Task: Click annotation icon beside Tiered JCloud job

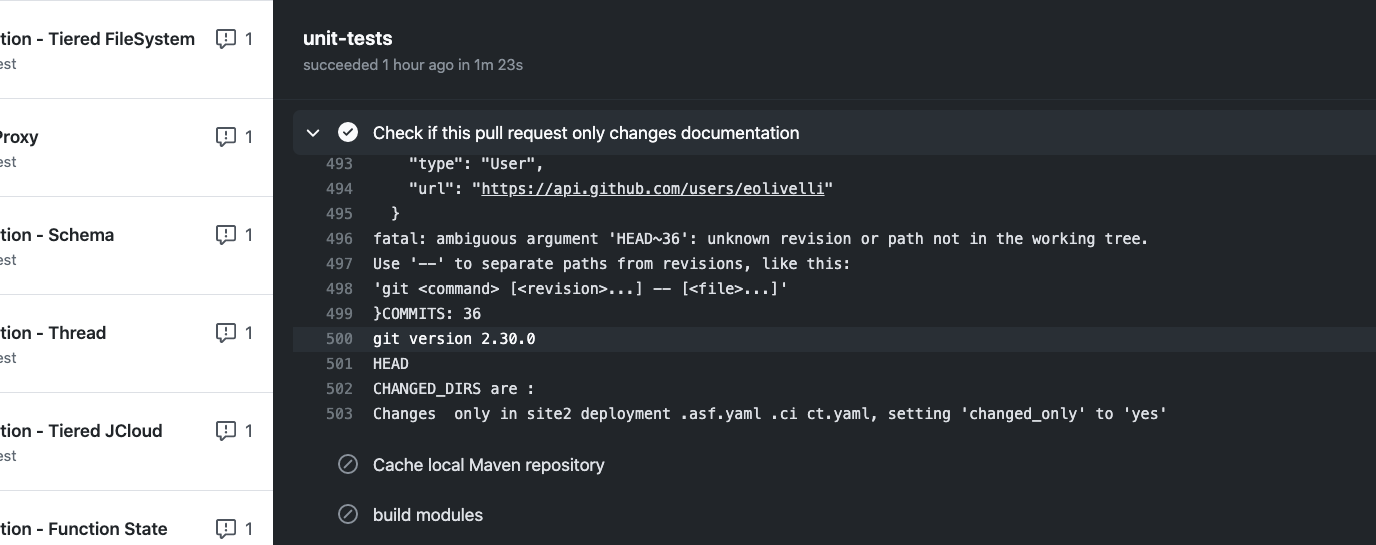Action: click(x=226, y=431)
